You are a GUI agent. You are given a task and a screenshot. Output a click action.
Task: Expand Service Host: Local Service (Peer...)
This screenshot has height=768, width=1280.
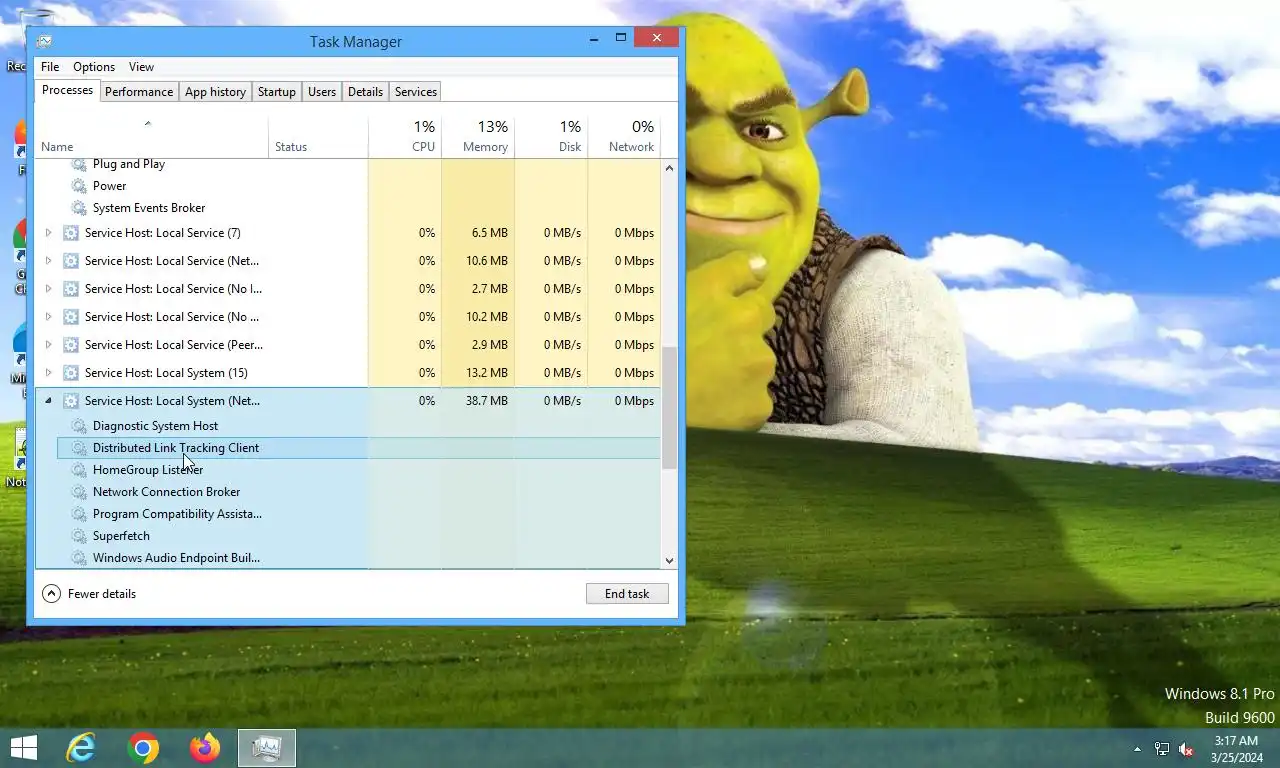click(48, 345)
